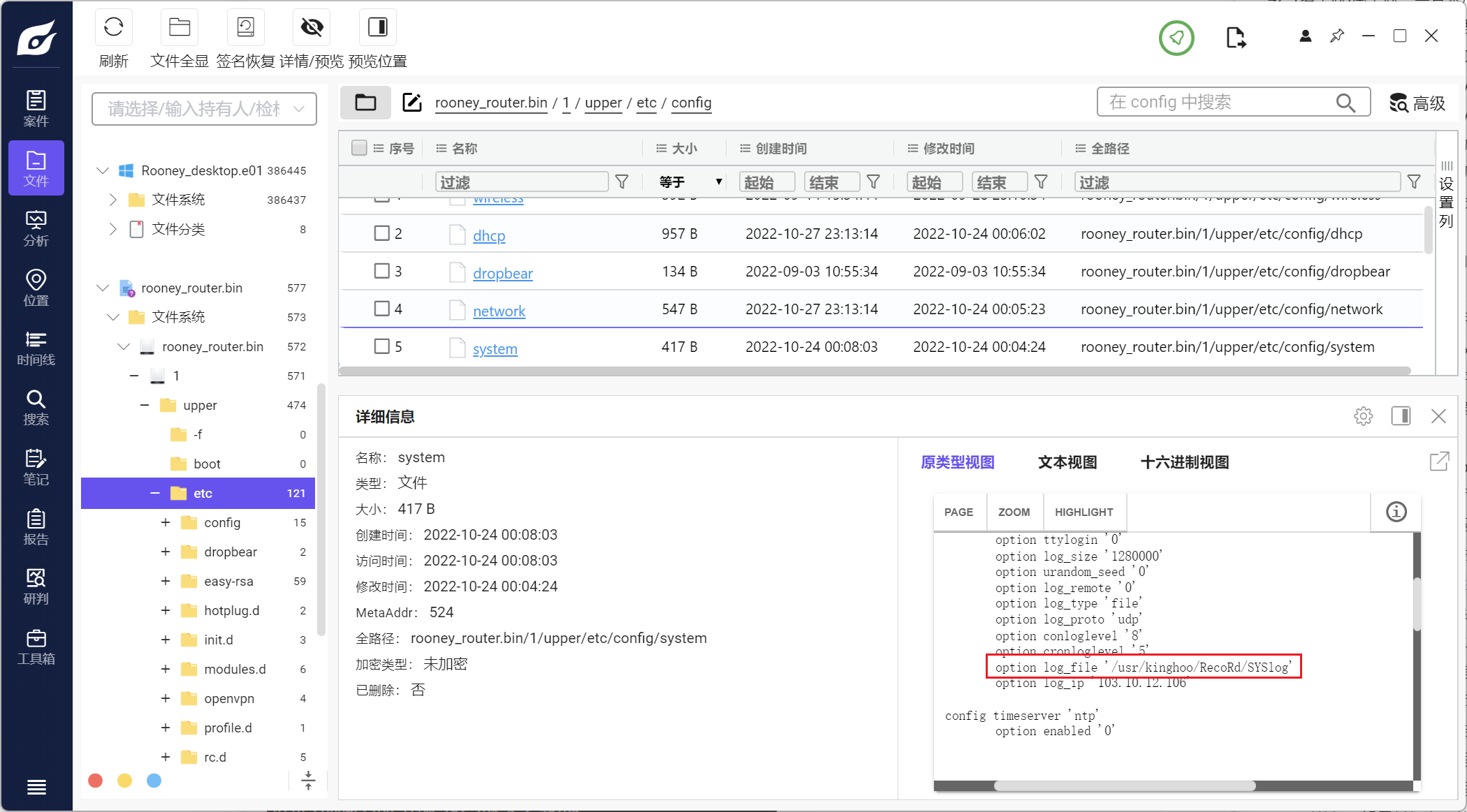
Task: Click the green shield status icon
Action: (x=1176, y=37)
